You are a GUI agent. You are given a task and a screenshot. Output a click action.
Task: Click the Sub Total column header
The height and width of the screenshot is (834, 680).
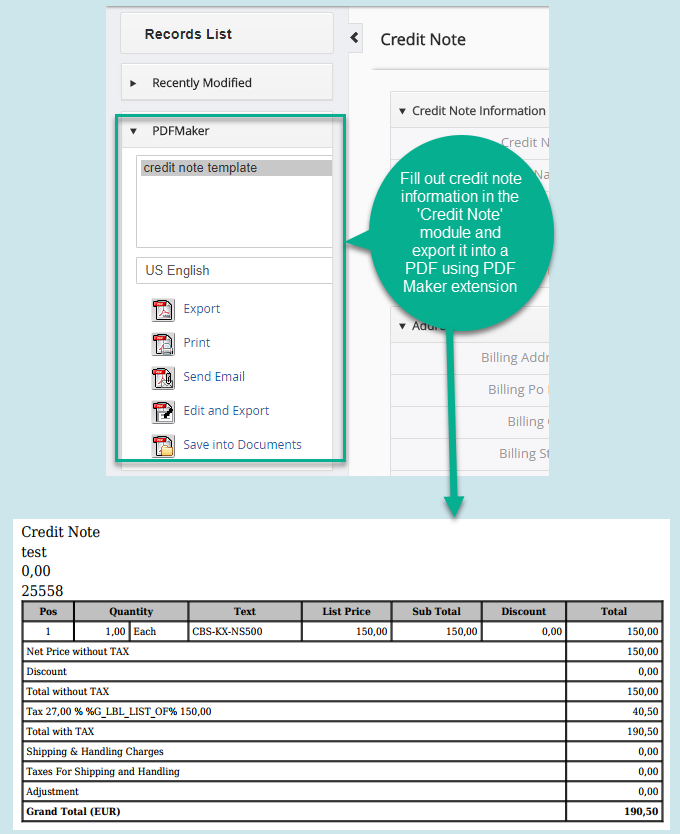436,612
